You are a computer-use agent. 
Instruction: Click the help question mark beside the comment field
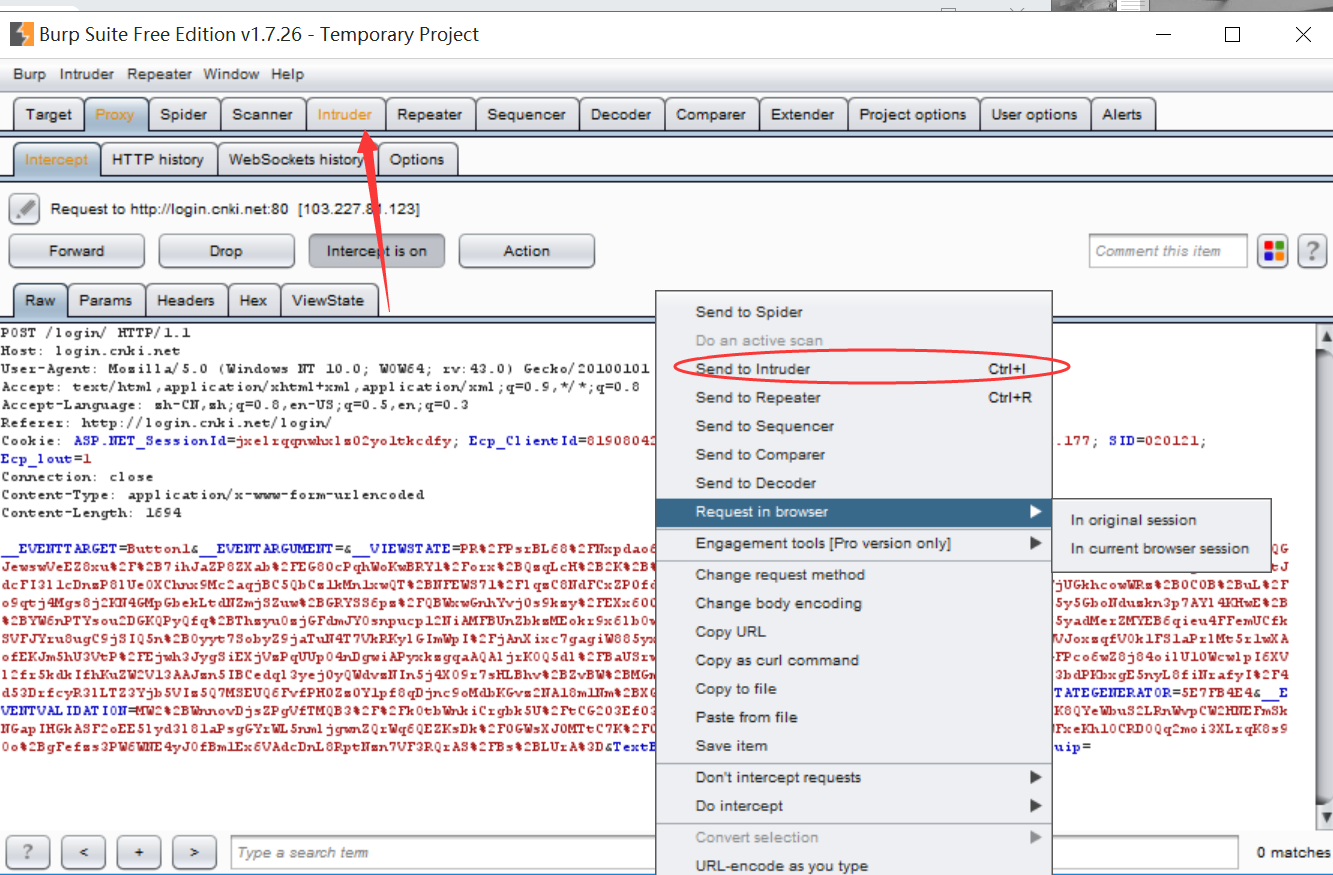tap(1312, 251)
